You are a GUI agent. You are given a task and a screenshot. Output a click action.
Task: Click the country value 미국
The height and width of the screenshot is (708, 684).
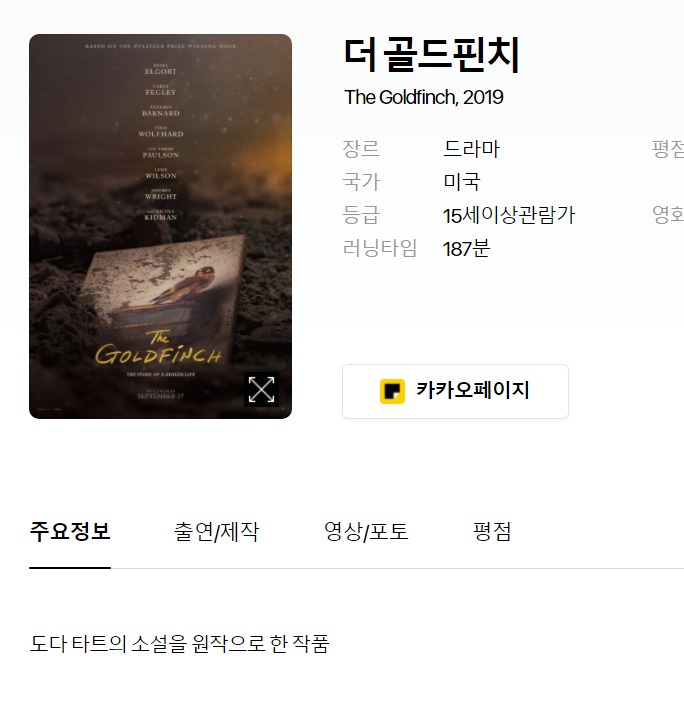pyautogui.click(x=461, y=182)
